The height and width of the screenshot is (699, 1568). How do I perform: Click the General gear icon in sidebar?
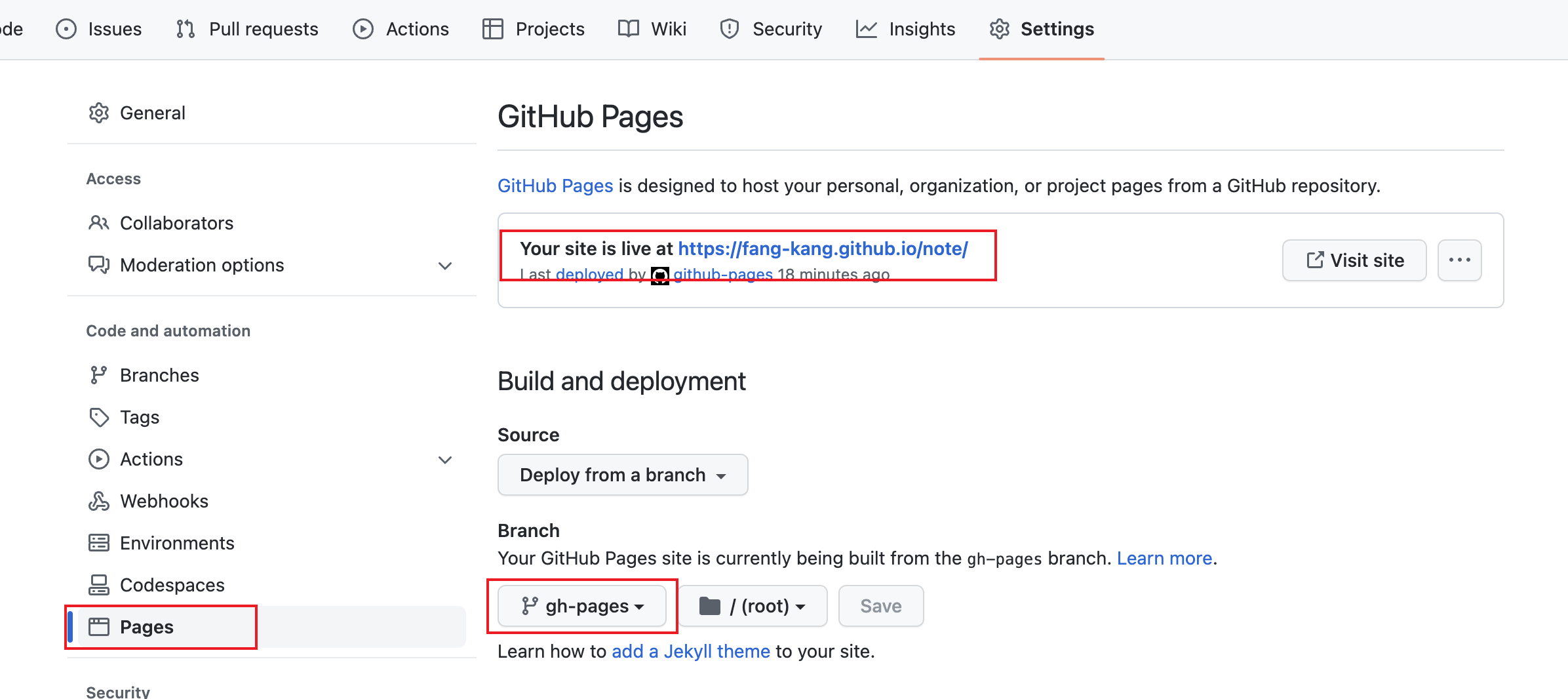tap(99, 113)
